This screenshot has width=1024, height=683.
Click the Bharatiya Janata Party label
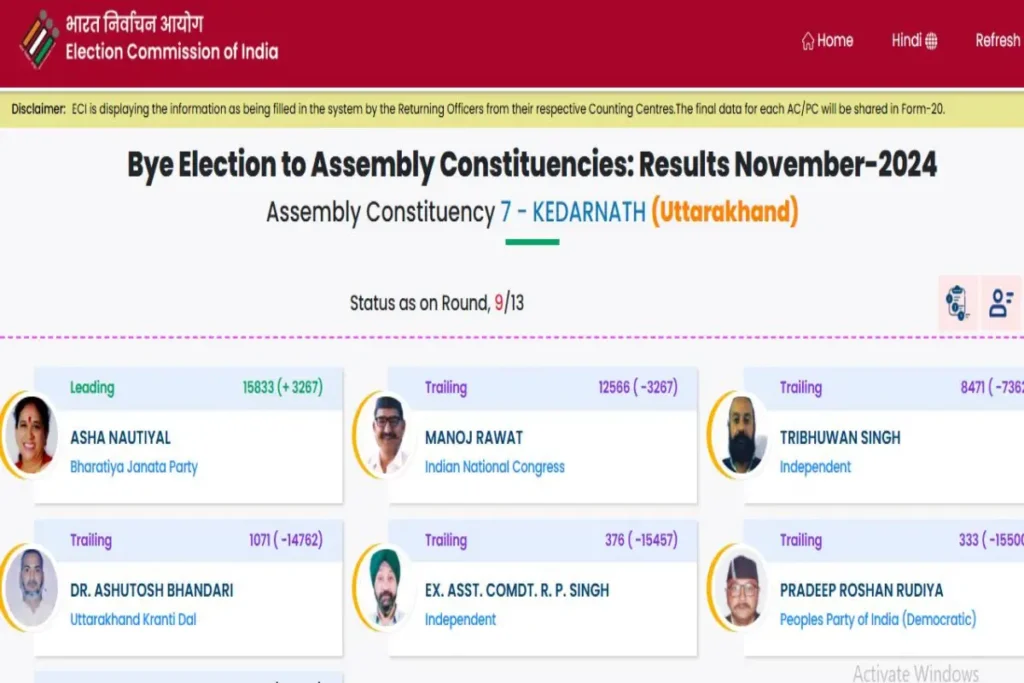coord(134,467)
